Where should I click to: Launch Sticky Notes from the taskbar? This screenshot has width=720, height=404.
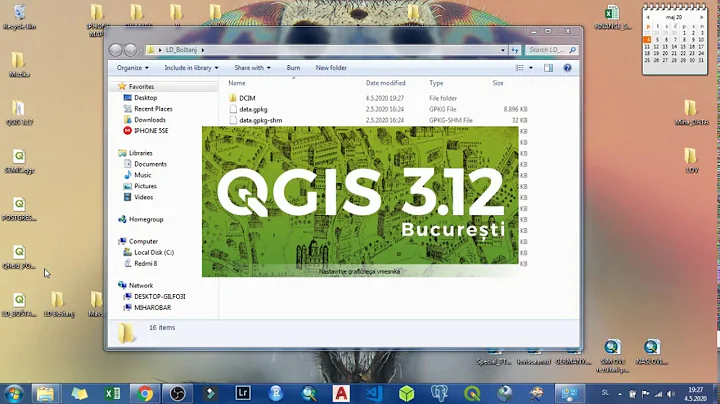tap(79, 393)
